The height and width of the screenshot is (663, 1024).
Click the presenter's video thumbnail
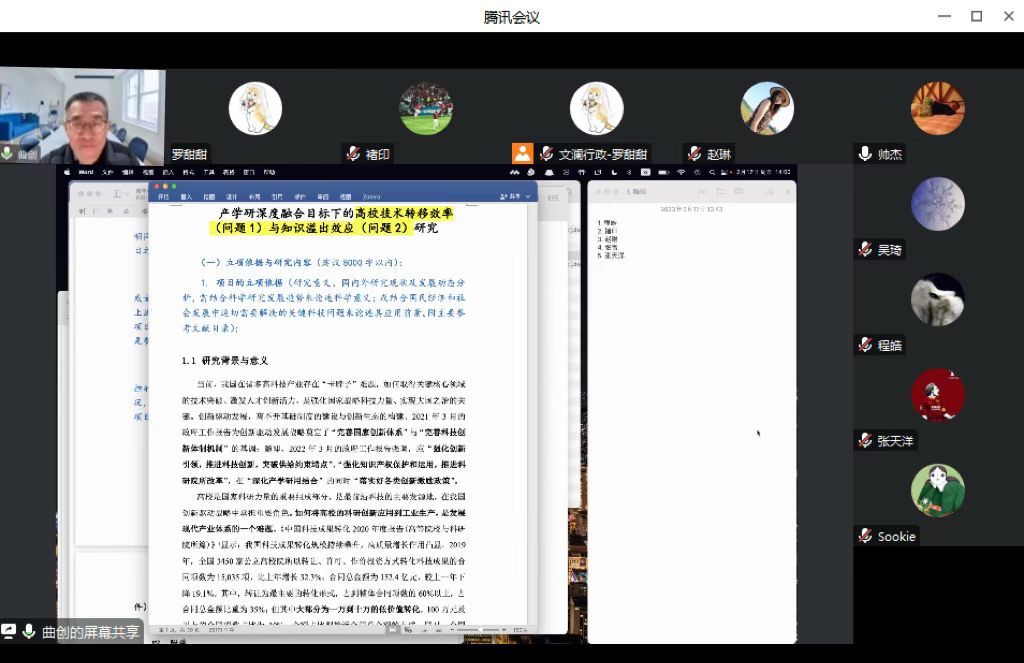click(x=82, y=115)
